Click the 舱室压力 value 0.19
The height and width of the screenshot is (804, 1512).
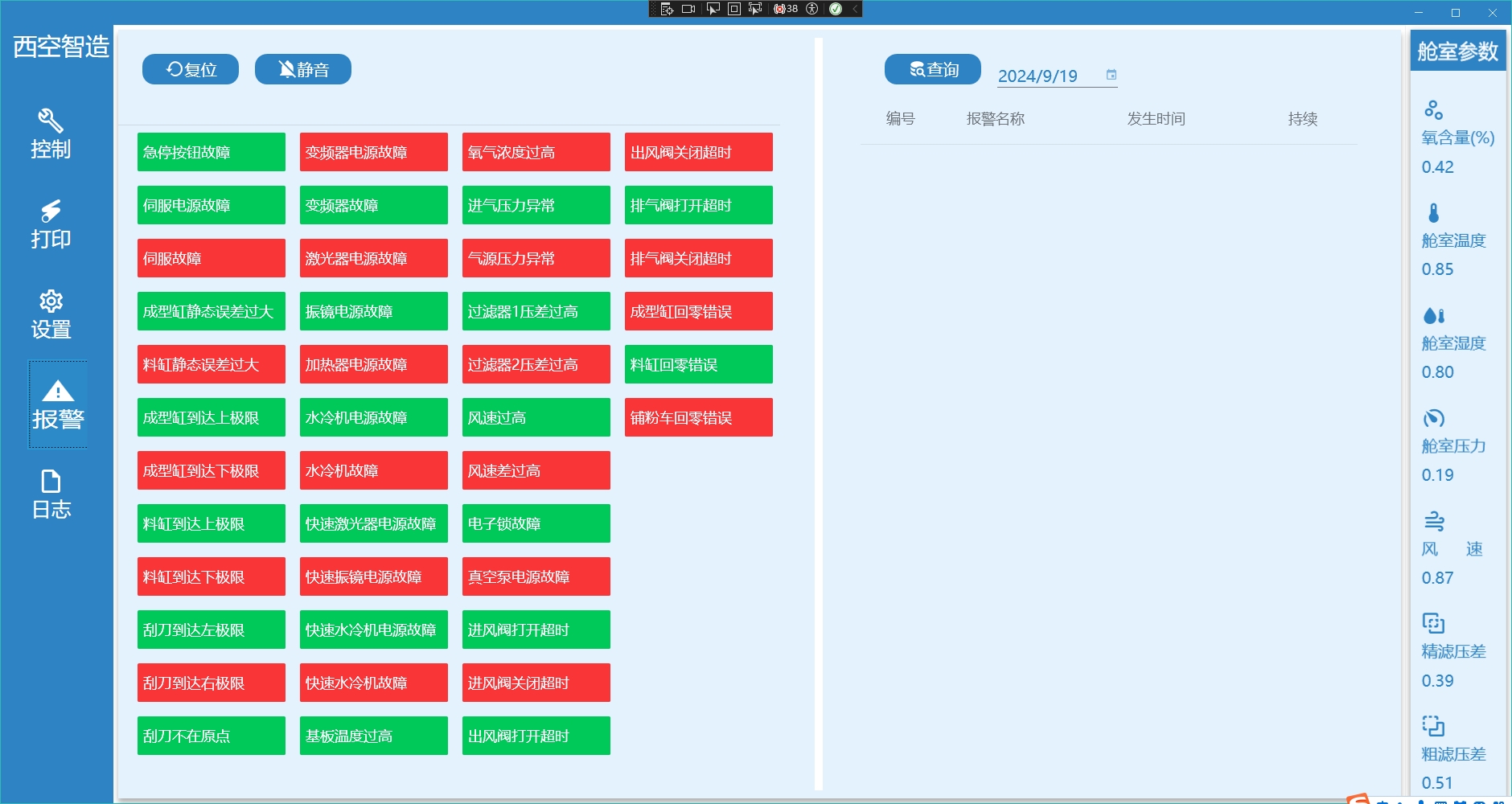click(1438, 475)
